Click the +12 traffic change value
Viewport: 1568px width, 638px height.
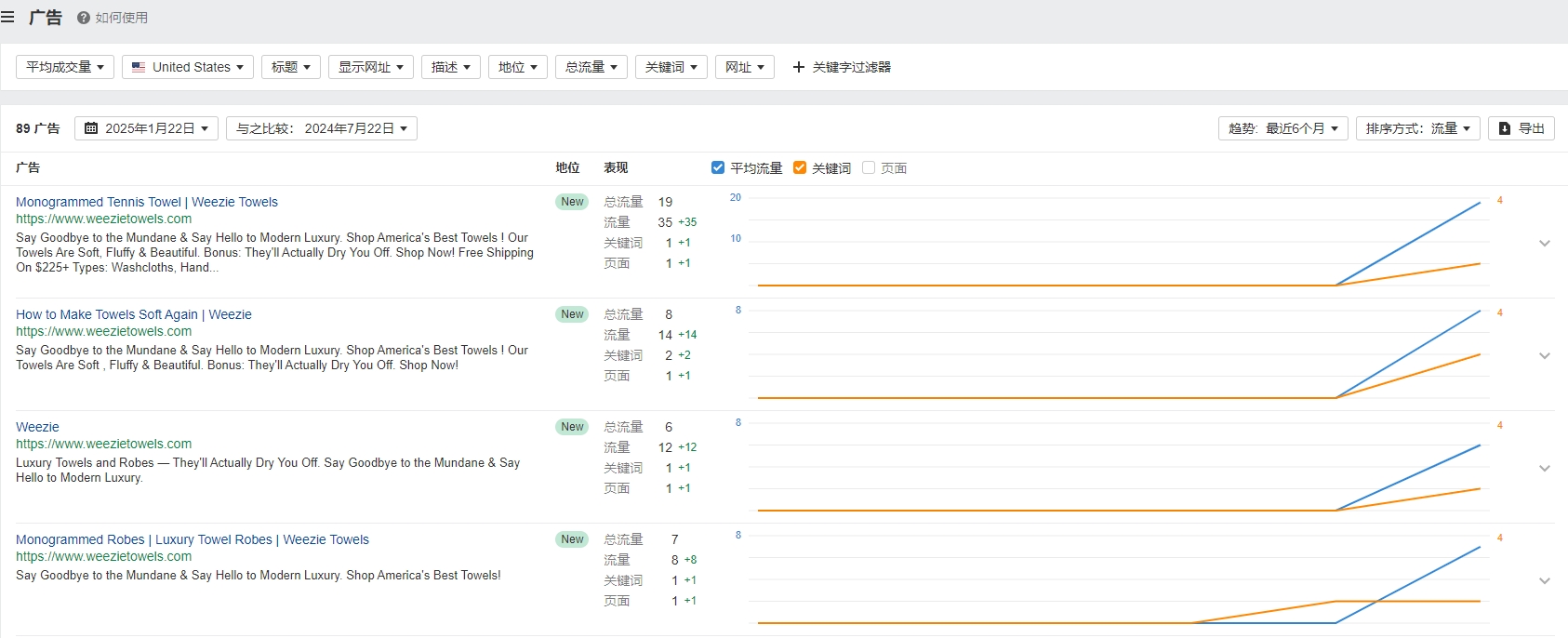pyautogui.click(x=687, y=447)
